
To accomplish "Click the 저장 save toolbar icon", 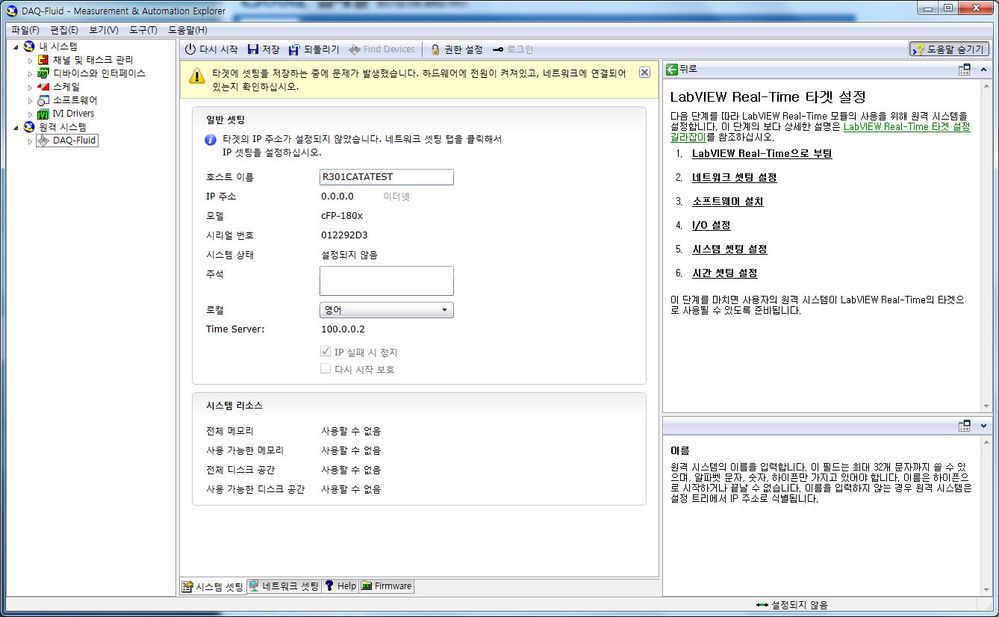I will click(253, 49).
